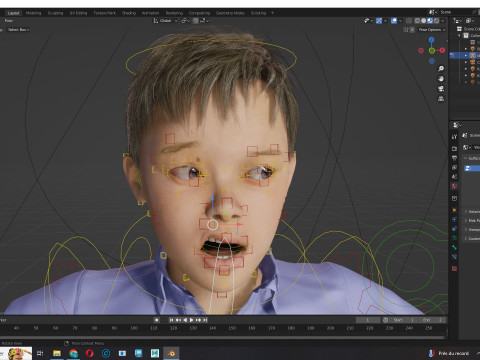480x360 pixels.
Task: Switch to solid viewport shading
Action: tap(424, 21)
